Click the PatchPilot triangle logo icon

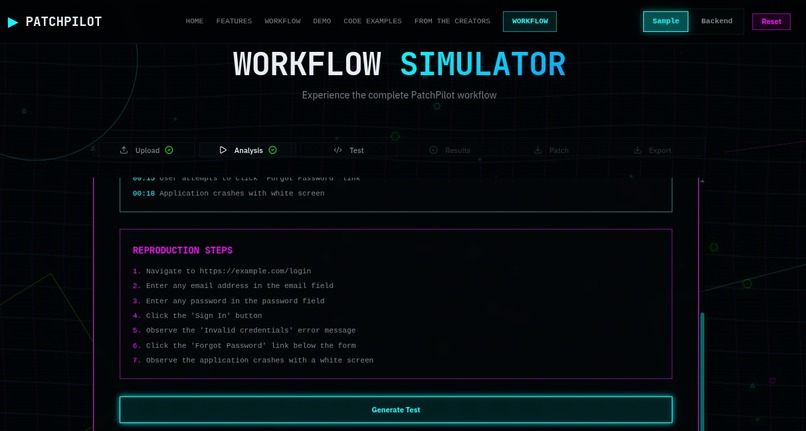coord(13,22)
